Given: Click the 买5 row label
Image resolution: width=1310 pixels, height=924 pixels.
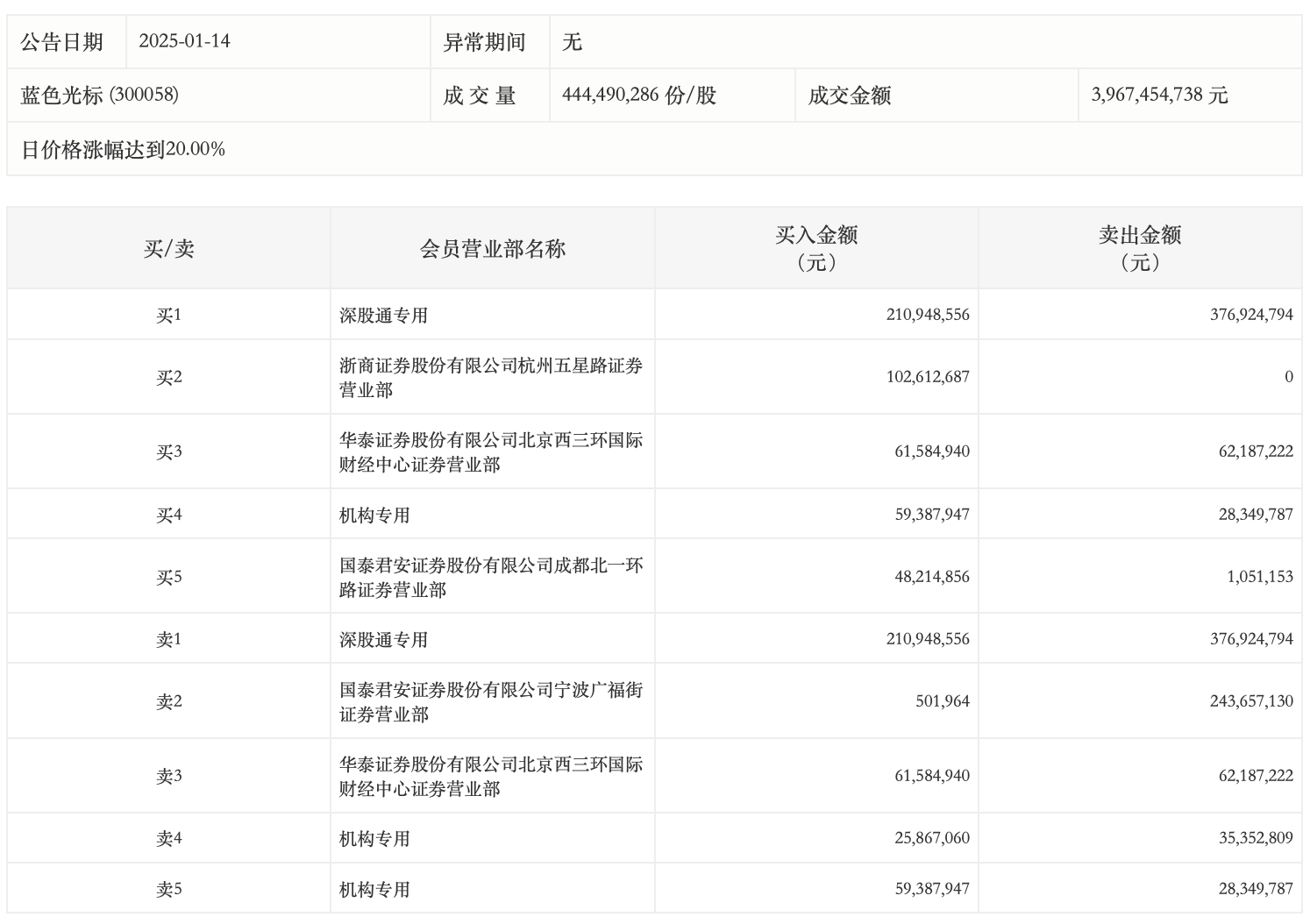Looking at the screenshot, I should point(168,577).
